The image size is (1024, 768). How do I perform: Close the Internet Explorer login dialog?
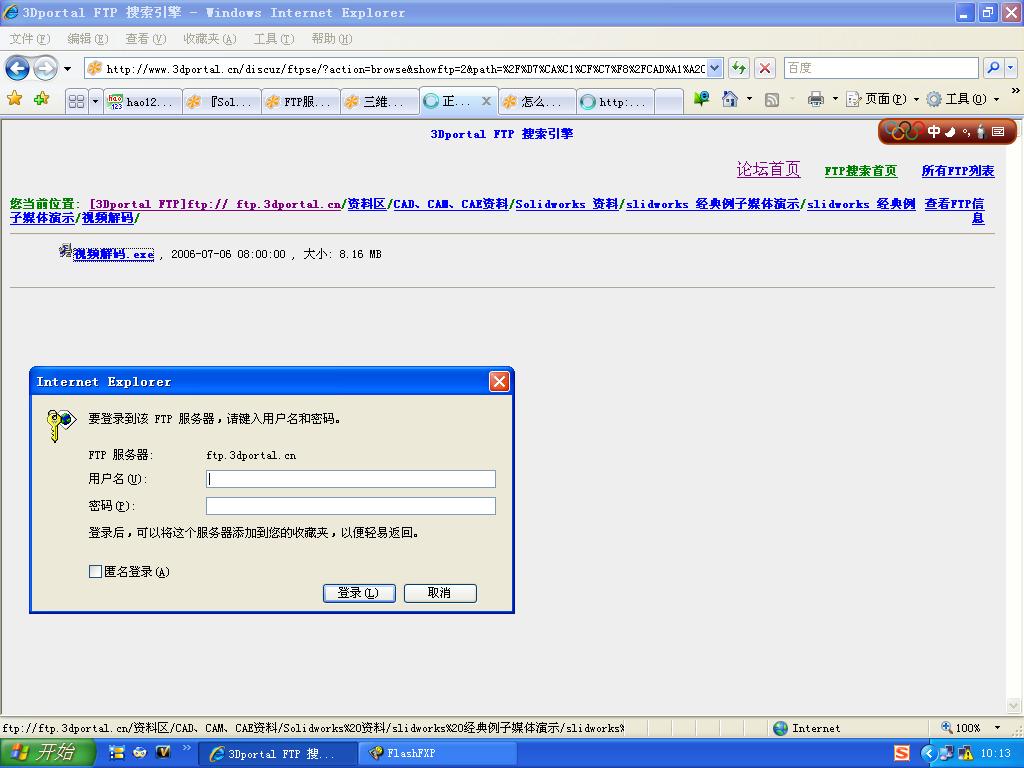pos(499,381)
